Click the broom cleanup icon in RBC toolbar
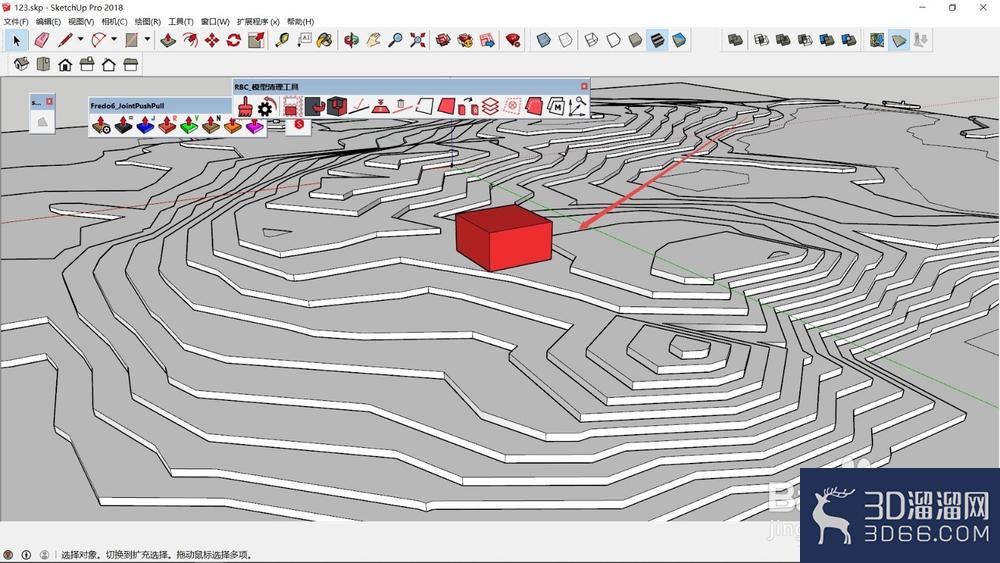 pyautogui.click(x=245, y=107)
